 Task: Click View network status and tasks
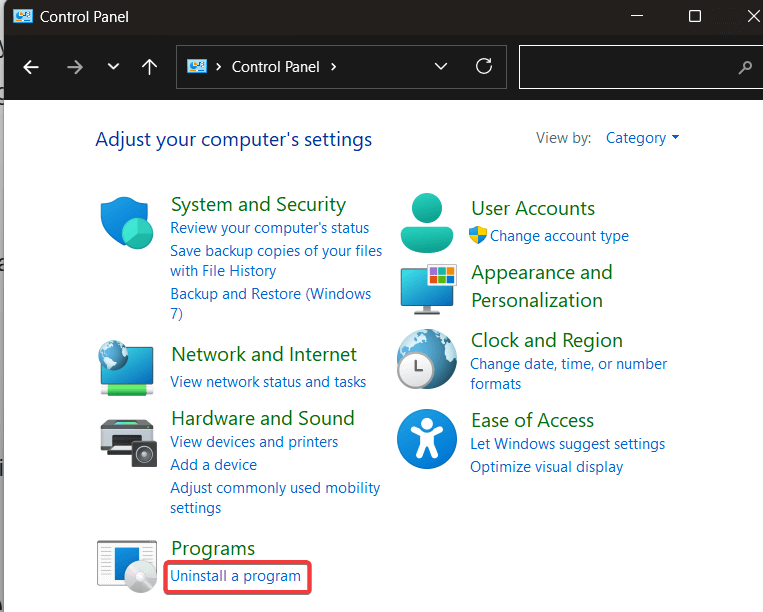(268, 382)
